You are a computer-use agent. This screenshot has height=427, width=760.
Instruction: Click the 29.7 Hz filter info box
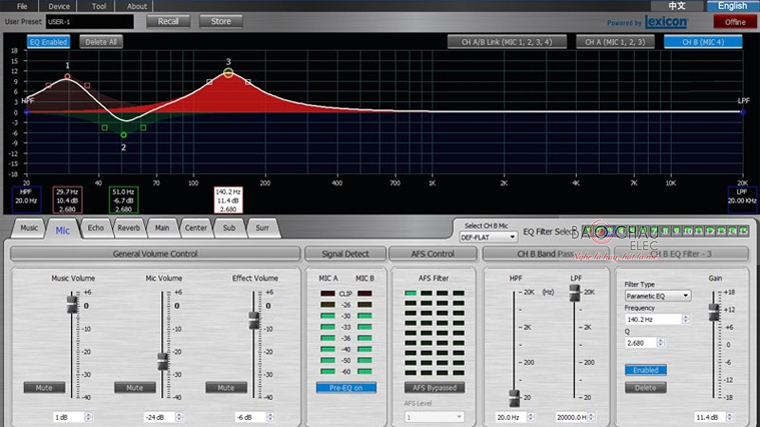click(67, 200)
